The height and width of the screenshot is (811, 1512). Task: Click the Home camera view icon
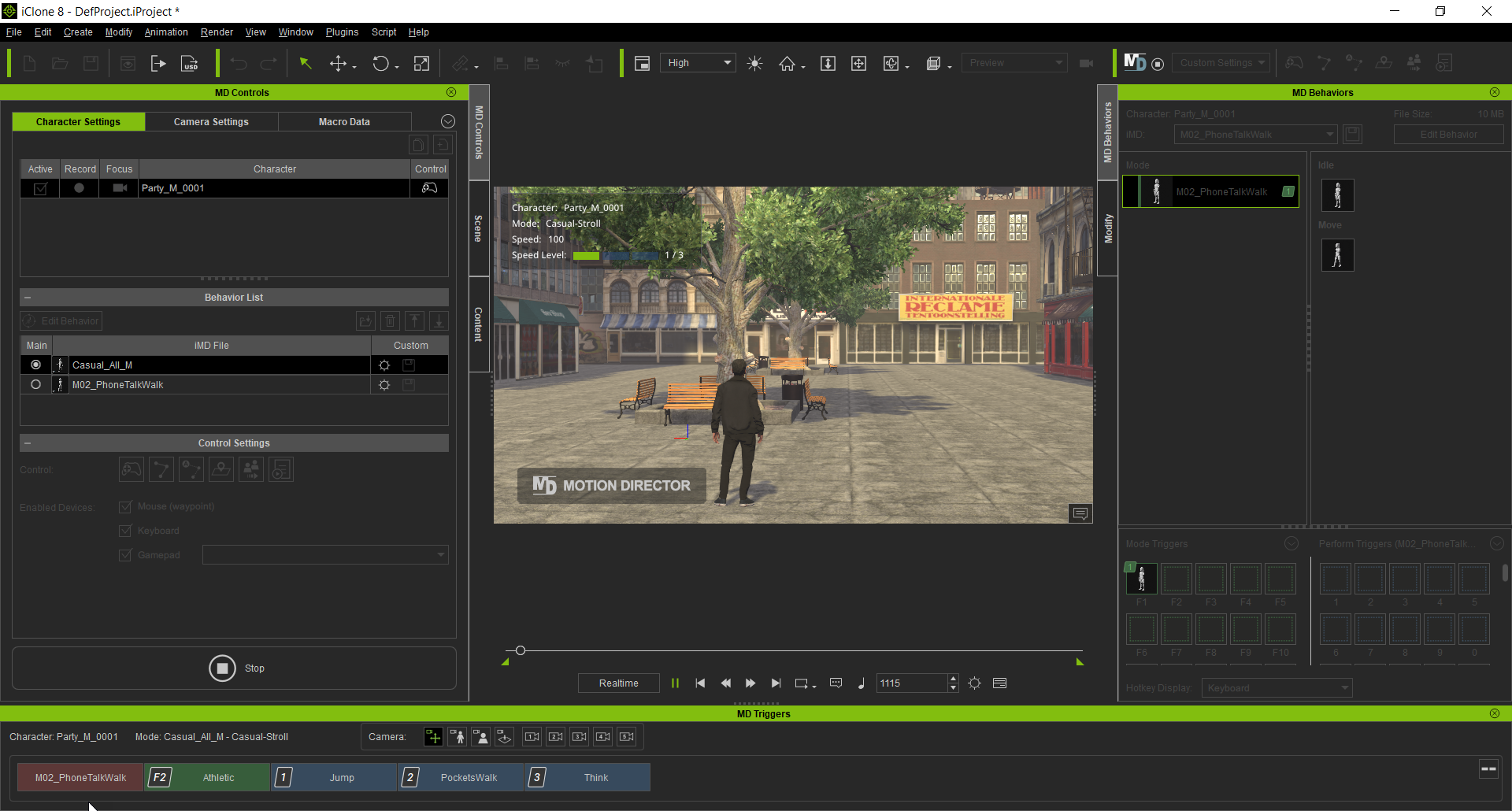[787, 63]
